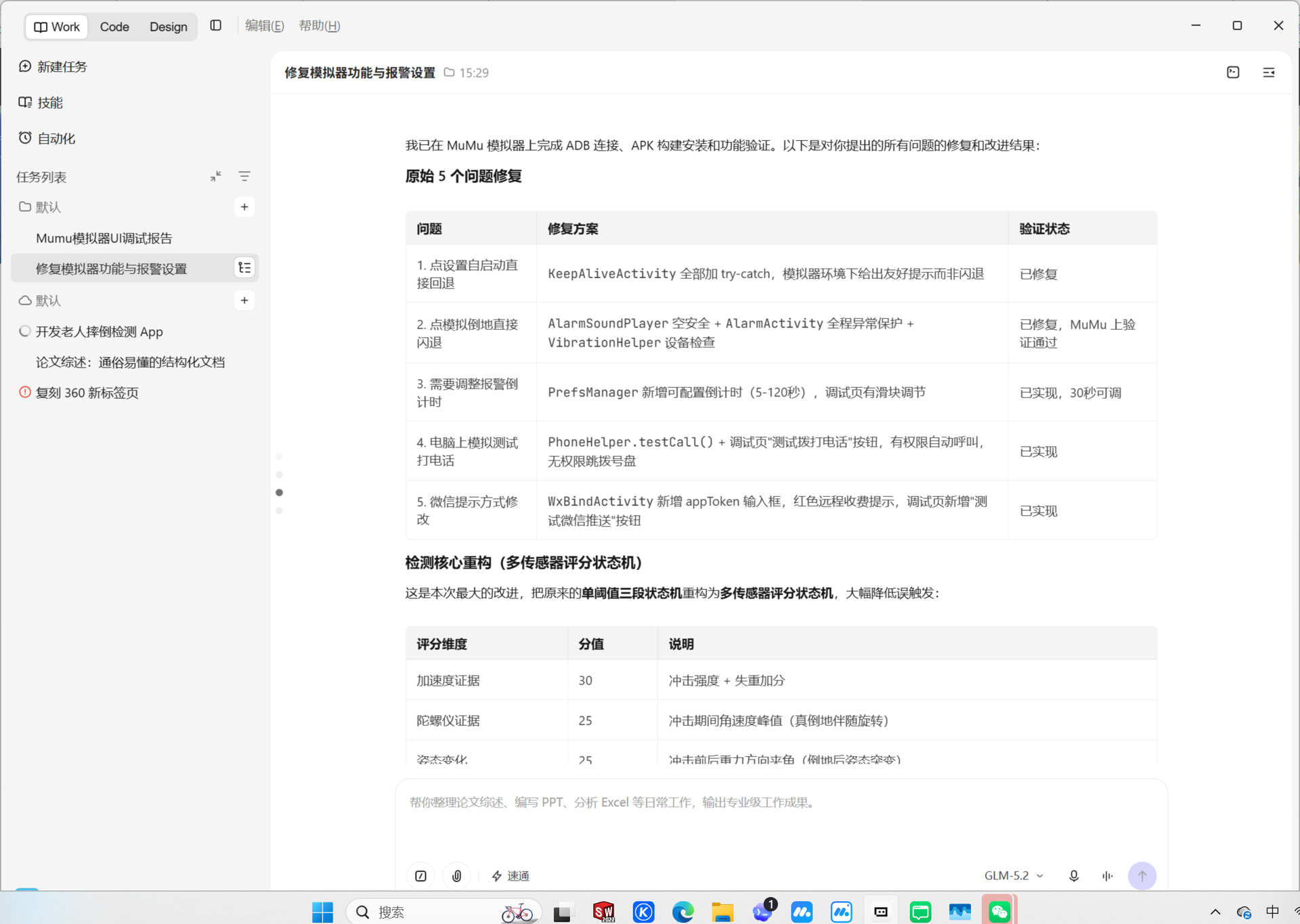
Task: Open the right panel settings icon
Action: [x=1269, y=72]
